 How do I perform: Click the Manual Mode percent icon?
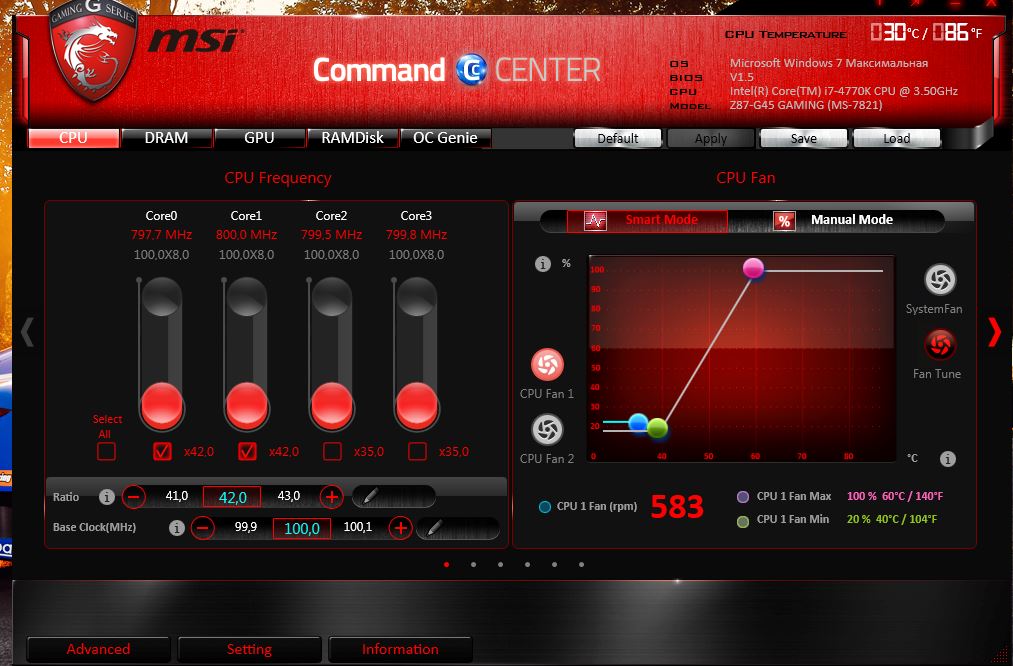coord(784,221)
